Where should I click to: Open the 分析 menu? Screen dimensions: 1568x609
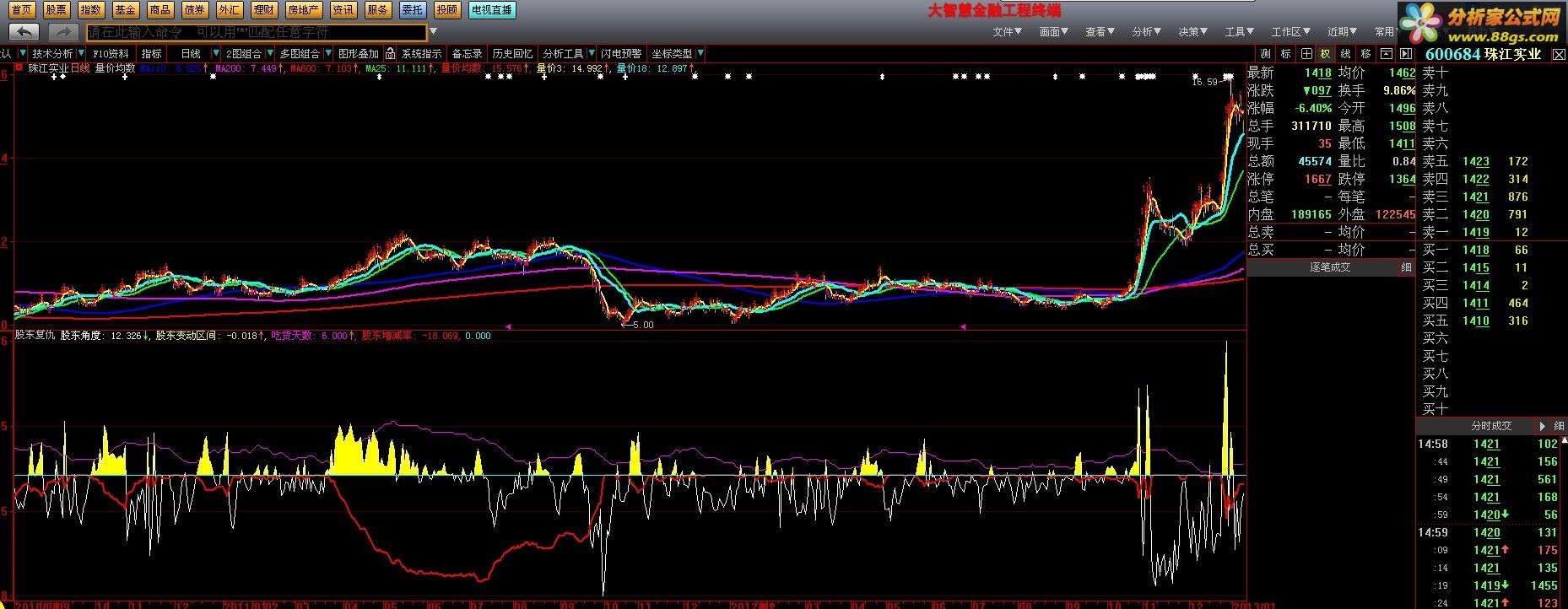pos(1146,32)
